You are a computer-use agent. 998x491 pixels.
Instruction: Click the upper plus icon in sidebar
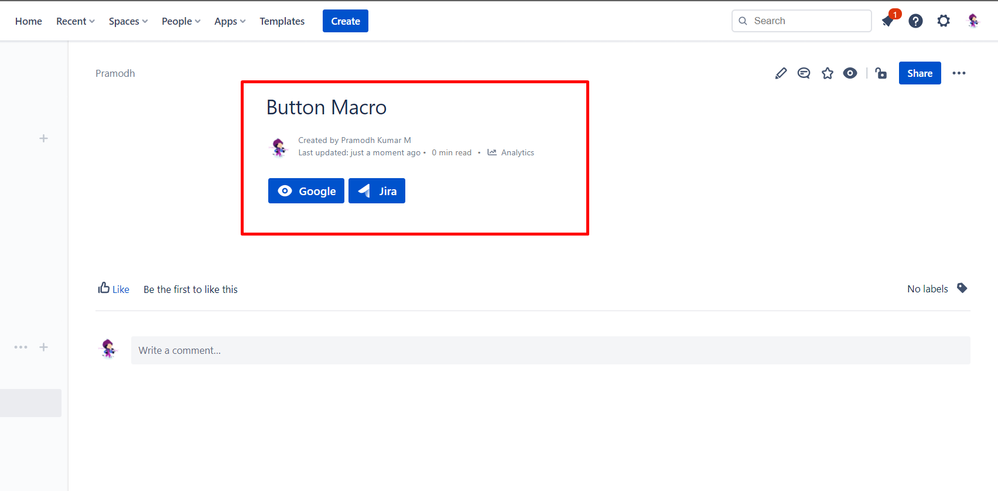click(43, 138)
